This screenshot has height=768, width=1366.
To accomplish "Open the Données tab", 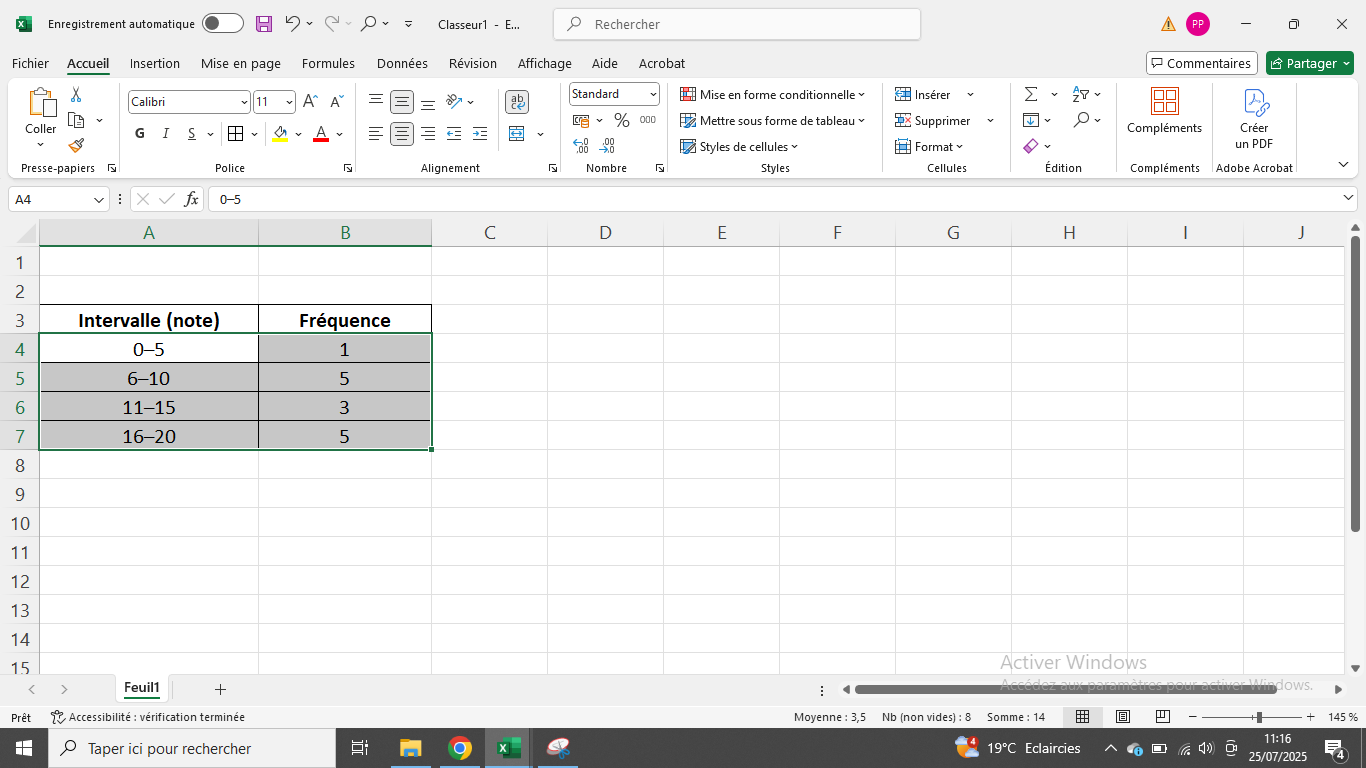I will click(402, 63).
